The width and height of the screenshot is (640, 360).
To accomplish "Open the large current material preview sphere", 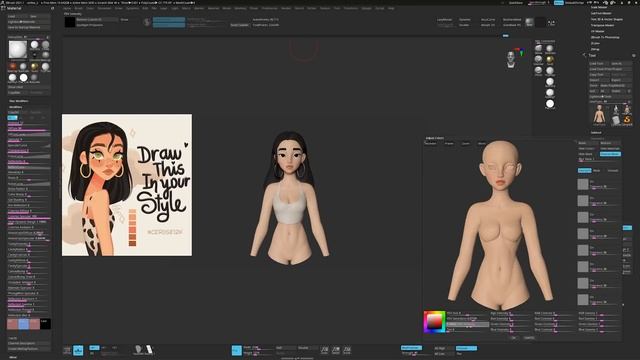I will point(18,49).
